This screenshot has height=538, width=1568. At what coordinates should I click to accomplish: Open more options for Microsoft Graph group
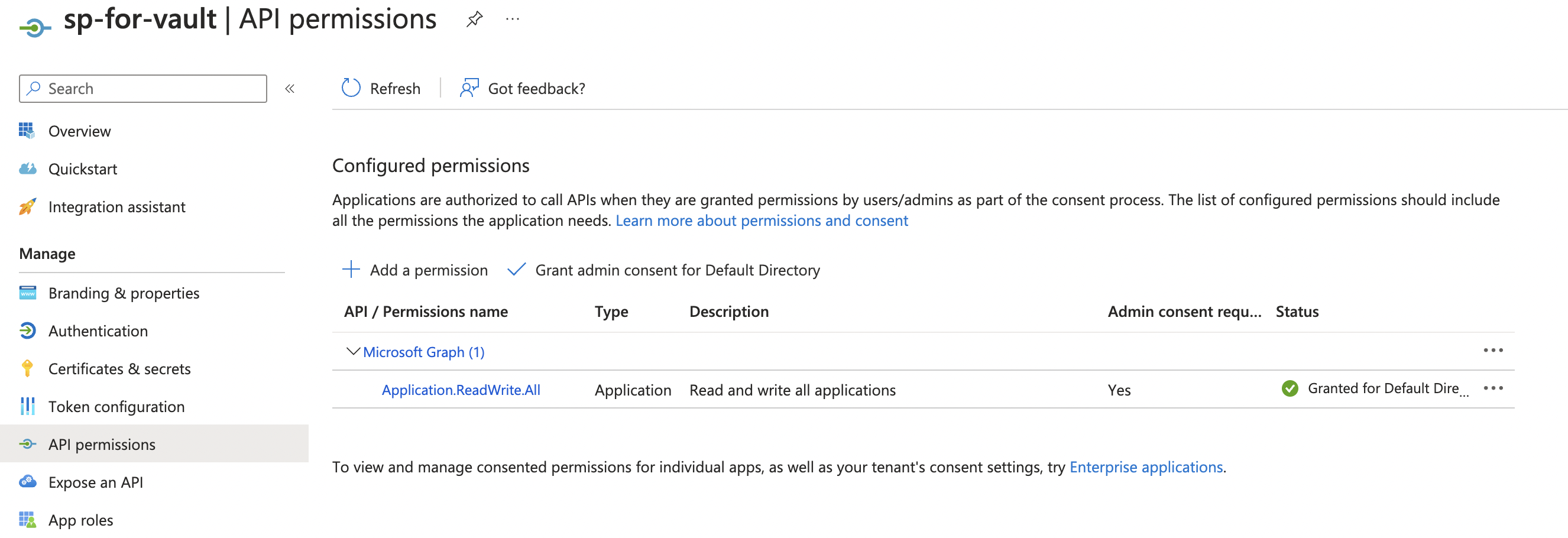1493,351
